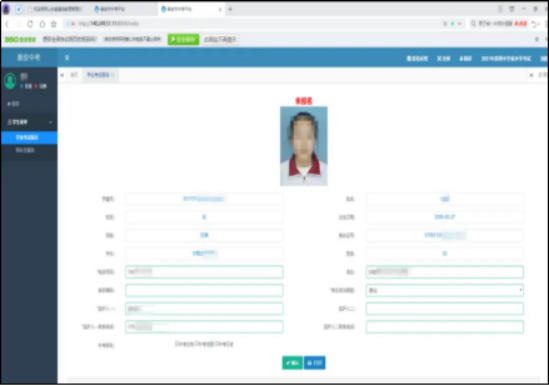Check the second exam subject checkbox
Viewport: 549px width, 387px height.
[x=197, y=344]
